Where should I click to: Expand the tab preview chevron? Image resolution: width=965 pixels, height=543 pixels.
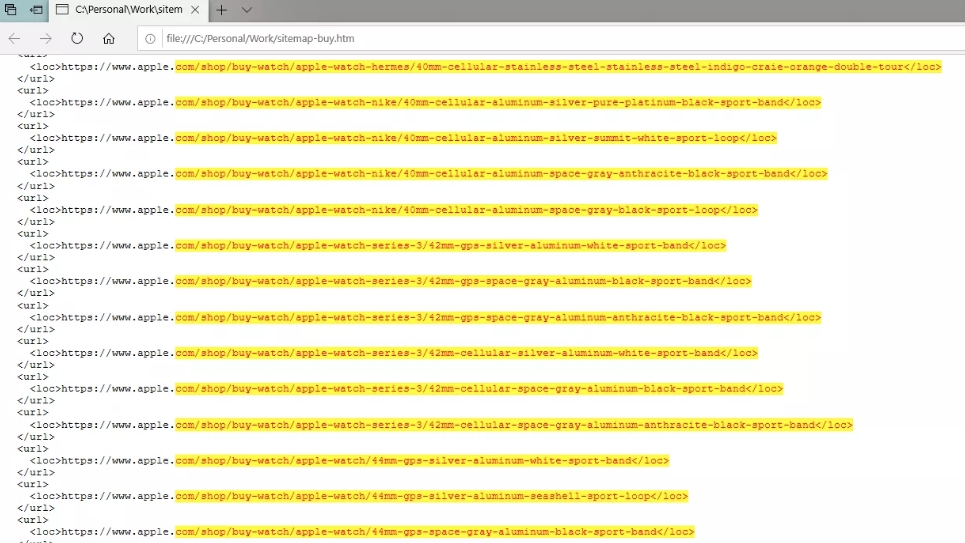247,10
